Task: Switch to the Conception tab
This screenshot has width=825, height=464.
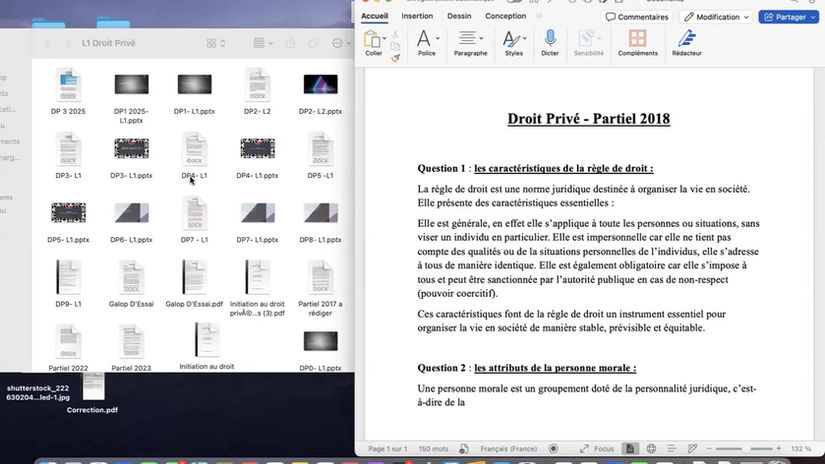Action: tap(505, 16)
